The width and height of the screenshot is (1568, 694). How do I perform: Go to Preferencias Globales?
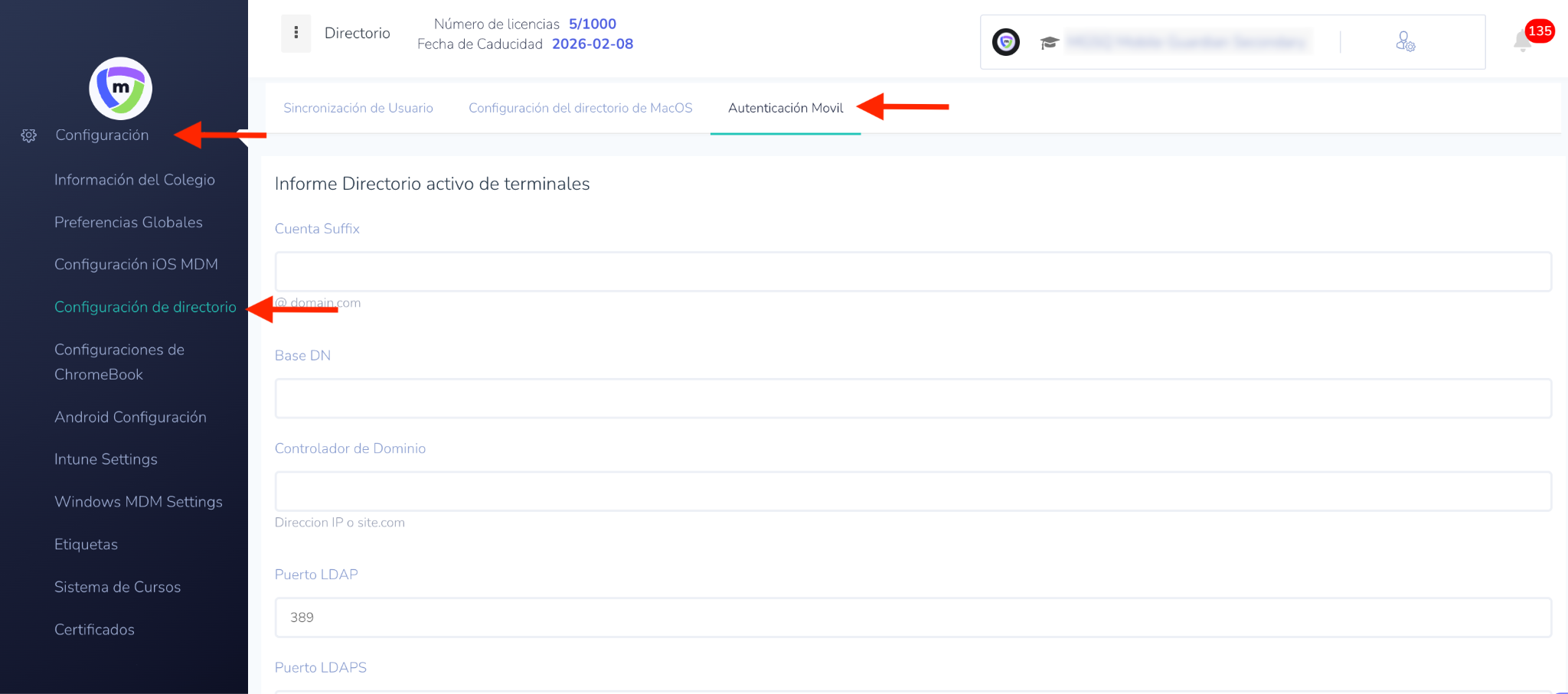pyautogui.click(x=129, y=222)
